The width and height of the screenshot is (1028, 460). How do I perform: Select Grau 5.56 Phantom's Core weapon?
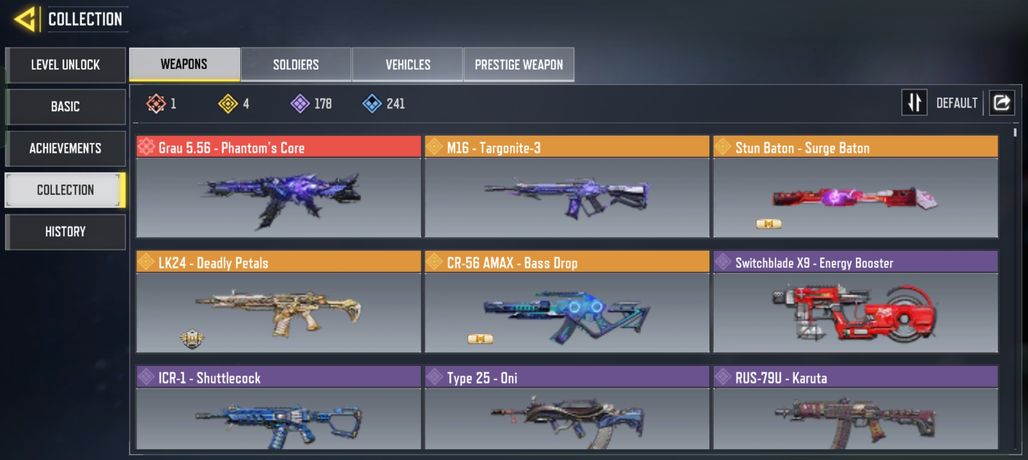(279, 187)
